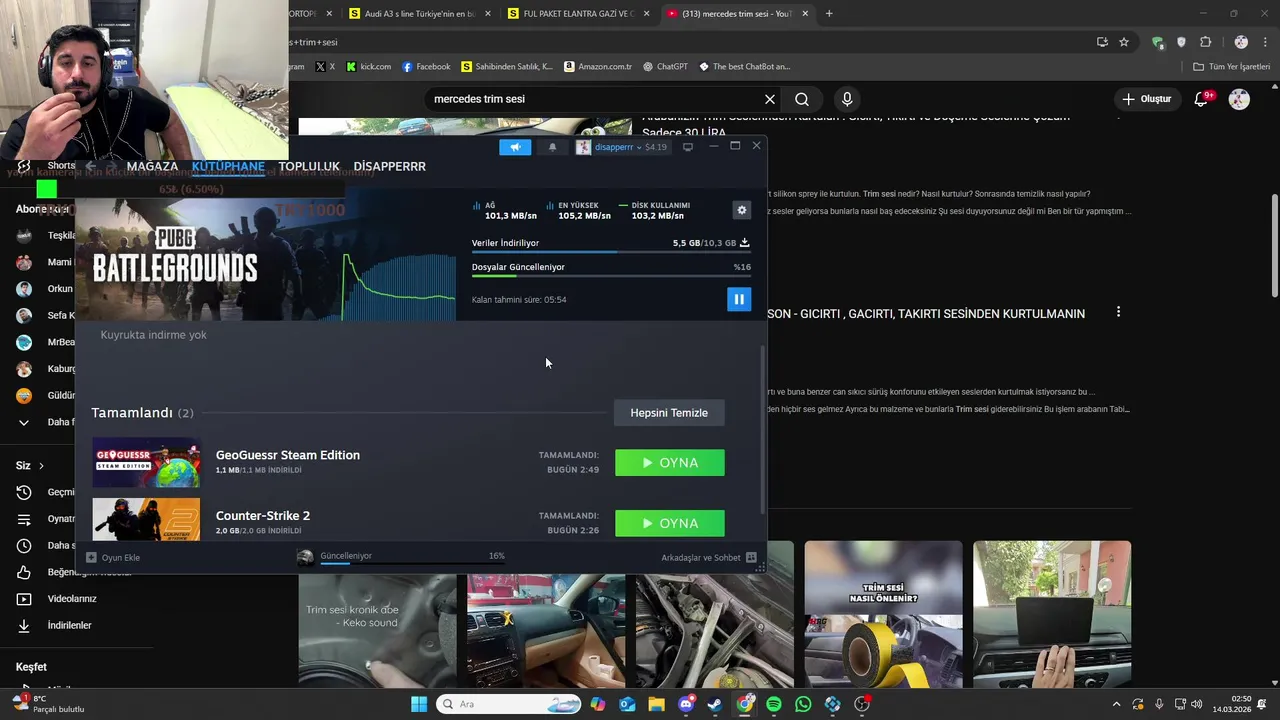Image resolution: width=1280 pixels, height=720 pixels.
Task: Click Dosyalar Güncelleniyor progress bar
Action: (x=611, y=276)
